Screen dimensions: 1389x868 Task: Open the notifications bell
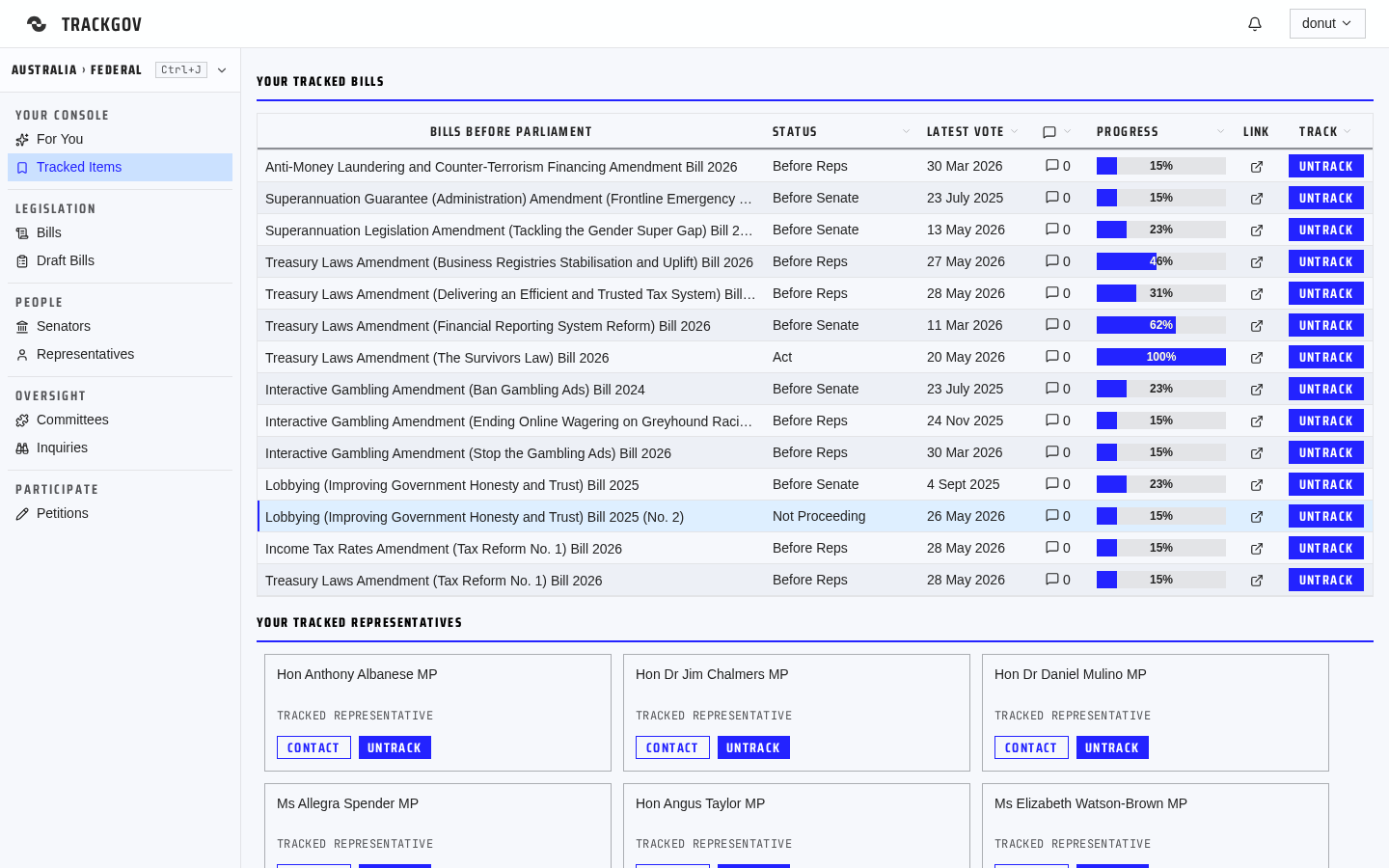pos(1255,24)
